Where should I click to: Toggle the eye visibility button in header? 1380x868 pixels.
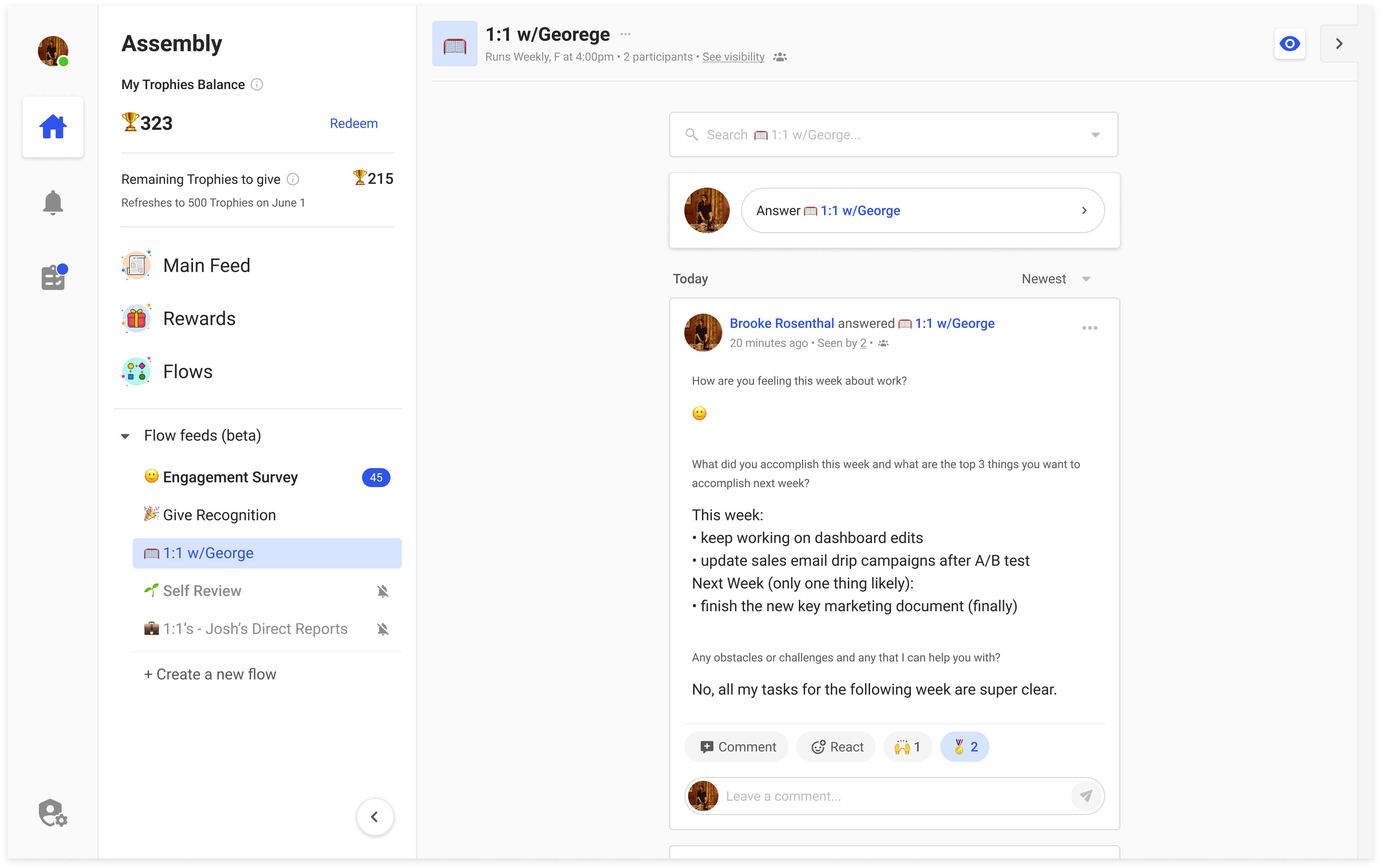[x=1289, y=44]
